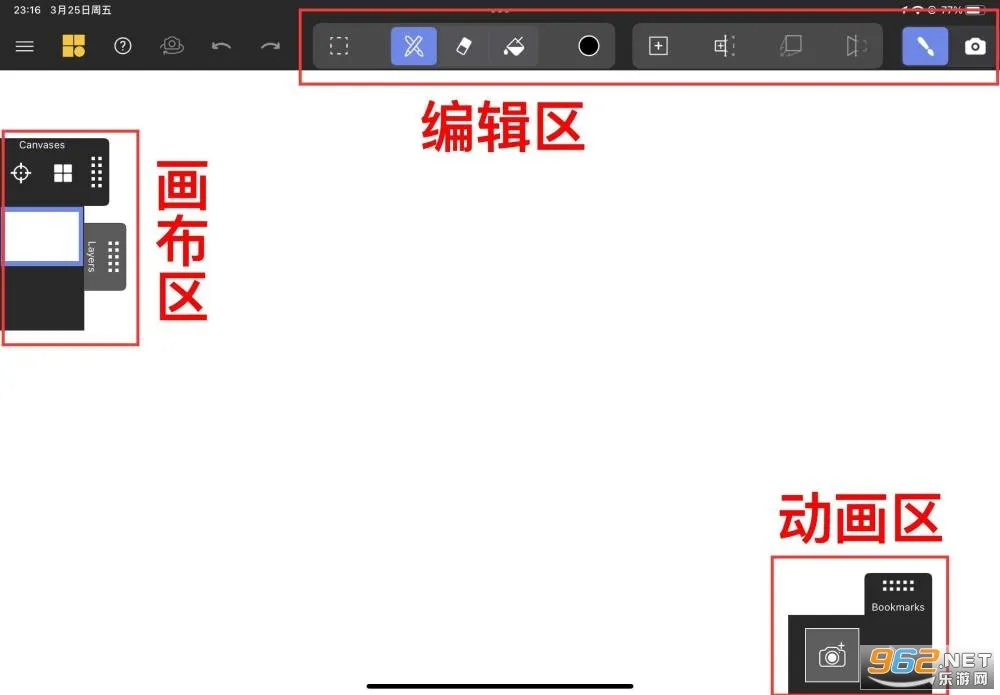This screenshot has width=1000, height=695.
Task: Open the help question mark
Action: click(x=123, y=46)
